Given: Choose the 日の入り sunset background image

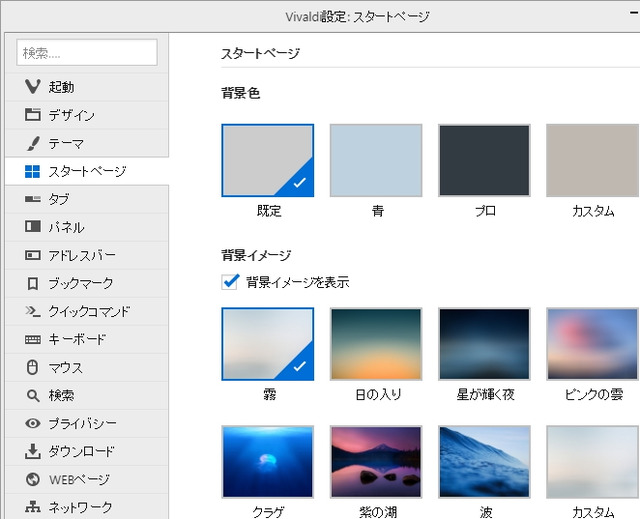Looking at the screenshot, I should click(376, 344).
